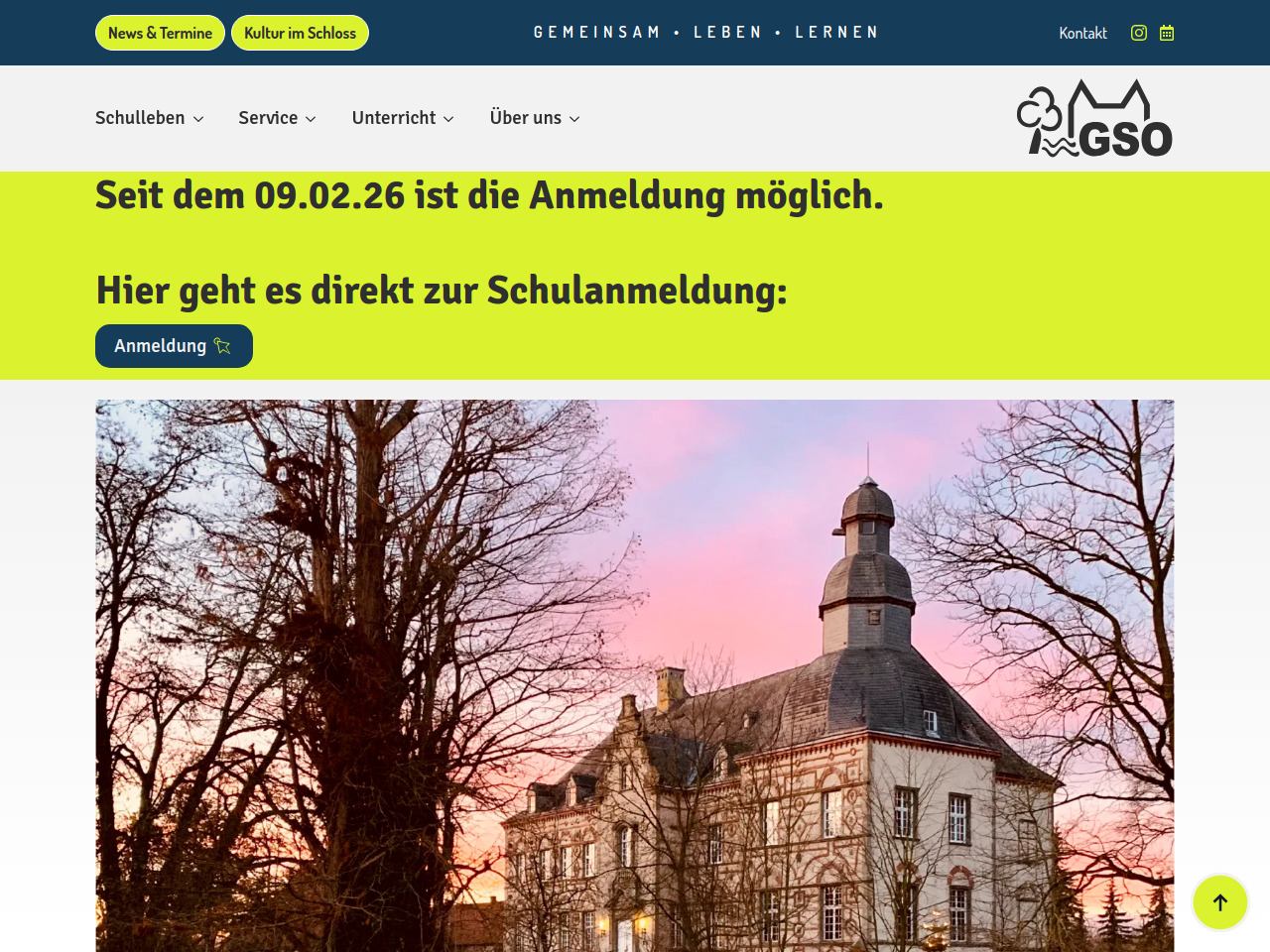
Task: Click the scroll-to-top arrow button
Action: point(1220,902)
